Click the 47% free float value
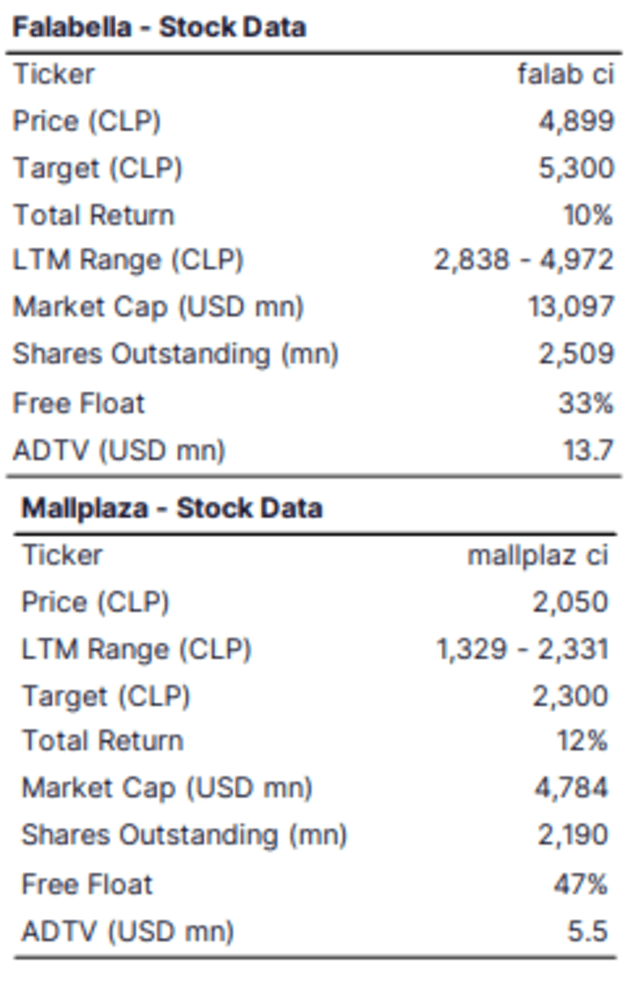Image resolution: width=640 pixels, height=983 pixels. (581, 884)
